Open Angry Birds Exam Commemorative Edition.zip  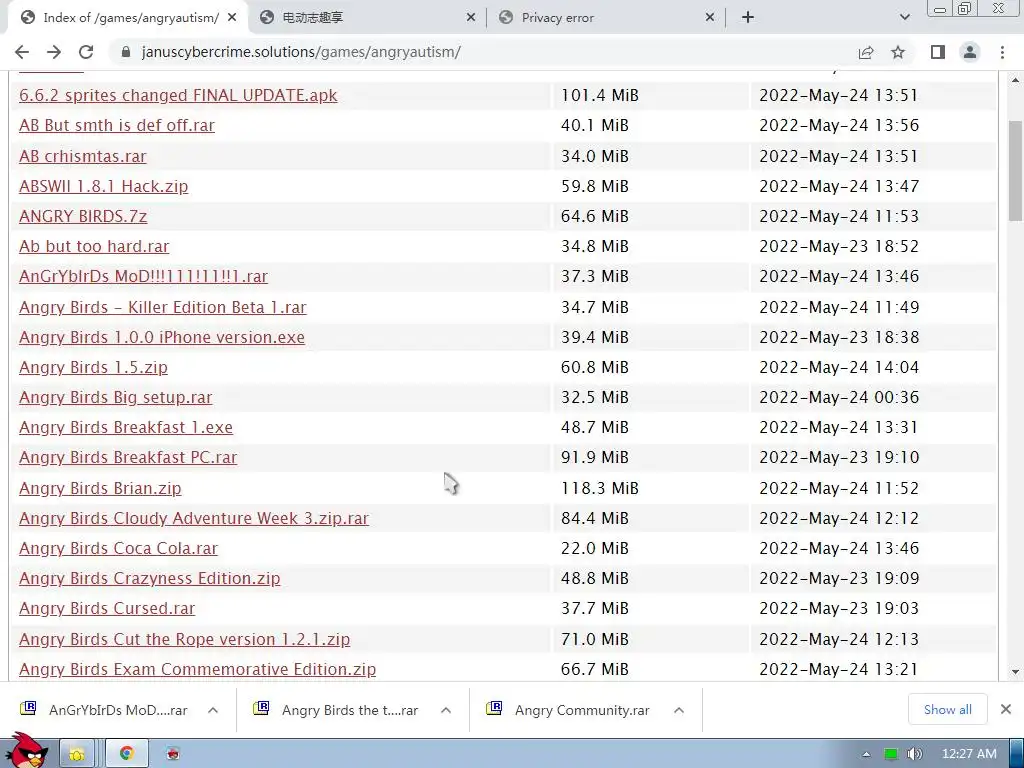click(197, 669)
